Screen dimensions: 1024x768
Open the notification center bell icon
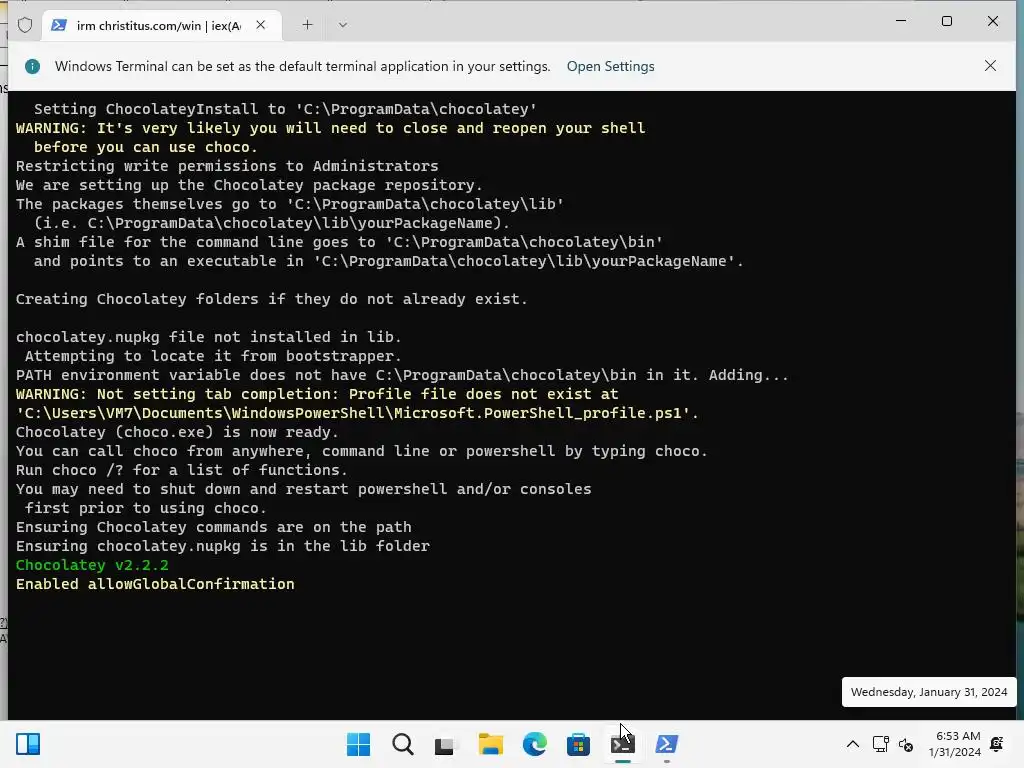[997, 744]
